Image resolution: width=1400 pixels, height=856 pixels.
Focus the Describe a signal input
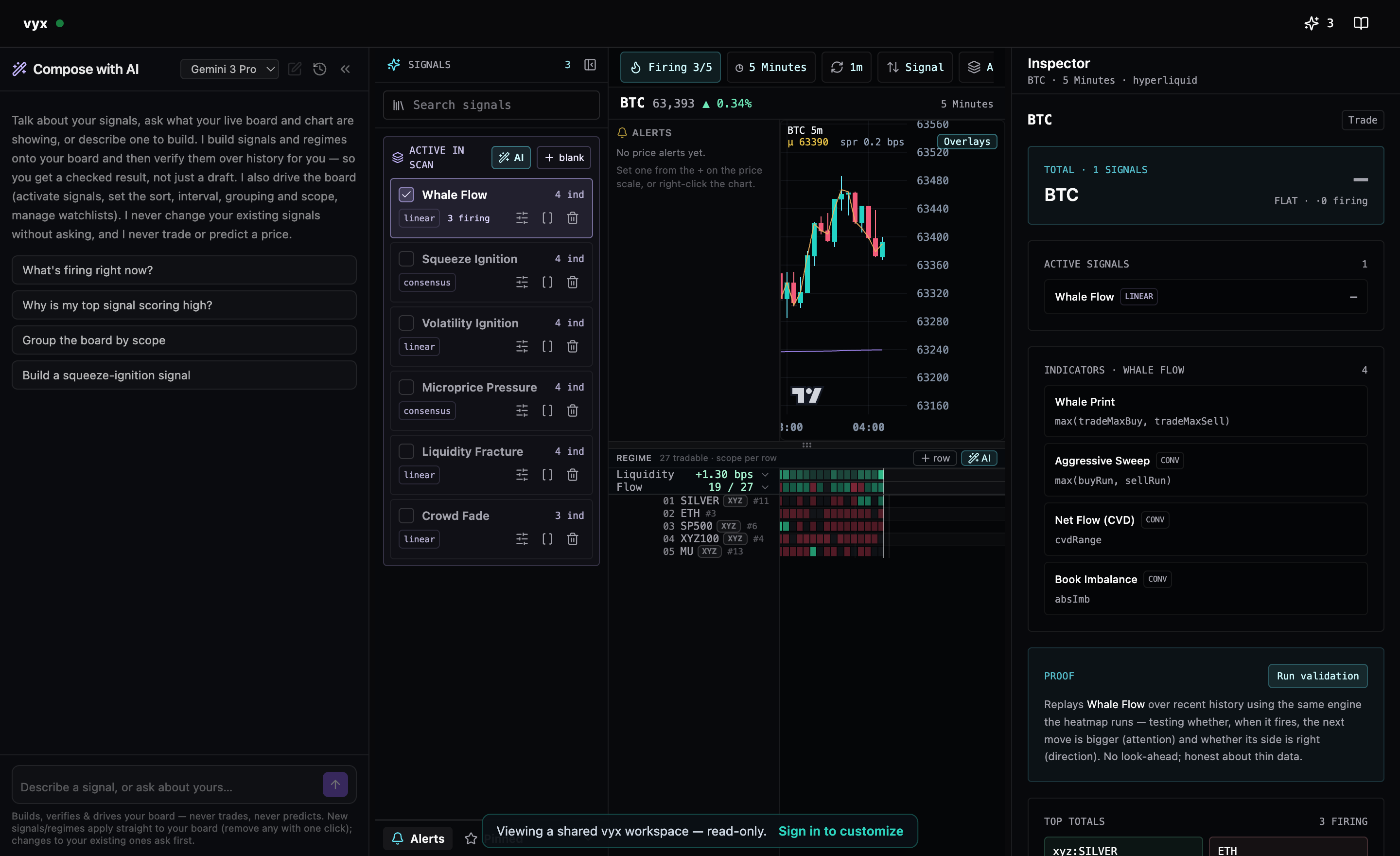[x=168, y=787]
